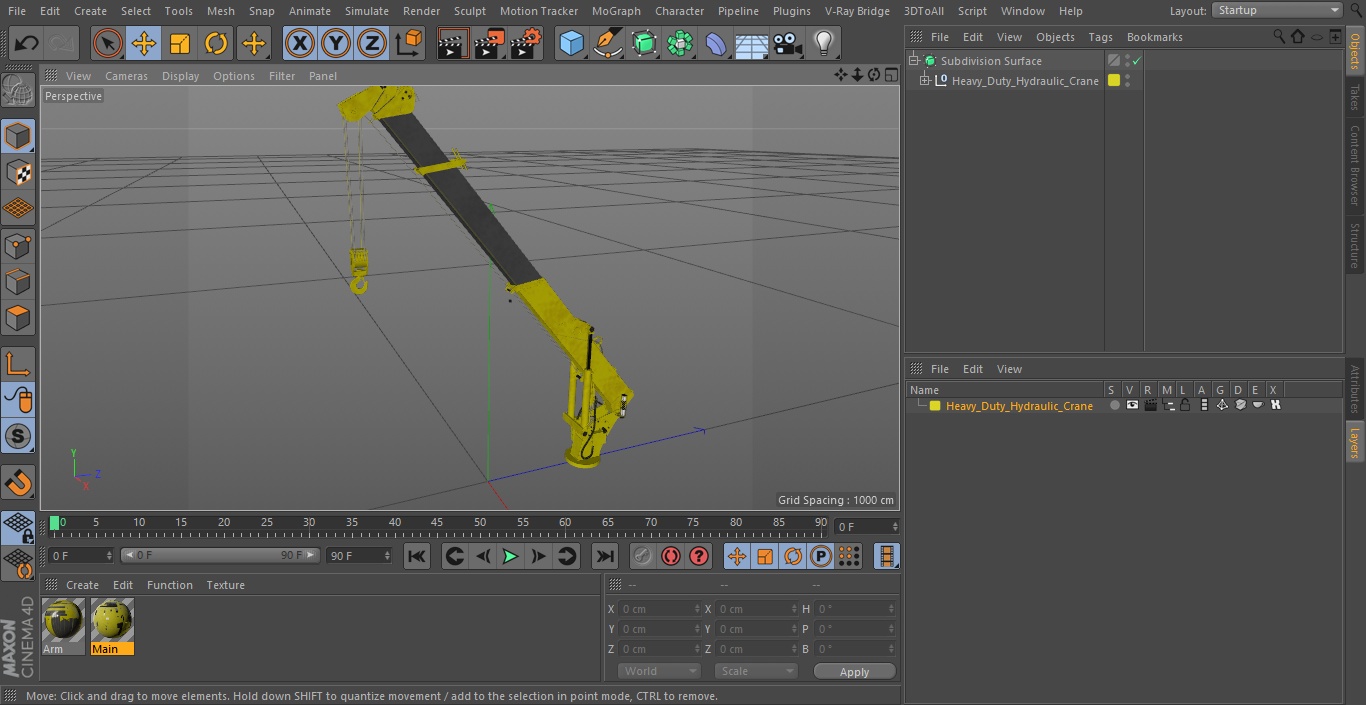Open the MoGraph menu
This screenshot has height=705, width=1366.
pos(616,11)
